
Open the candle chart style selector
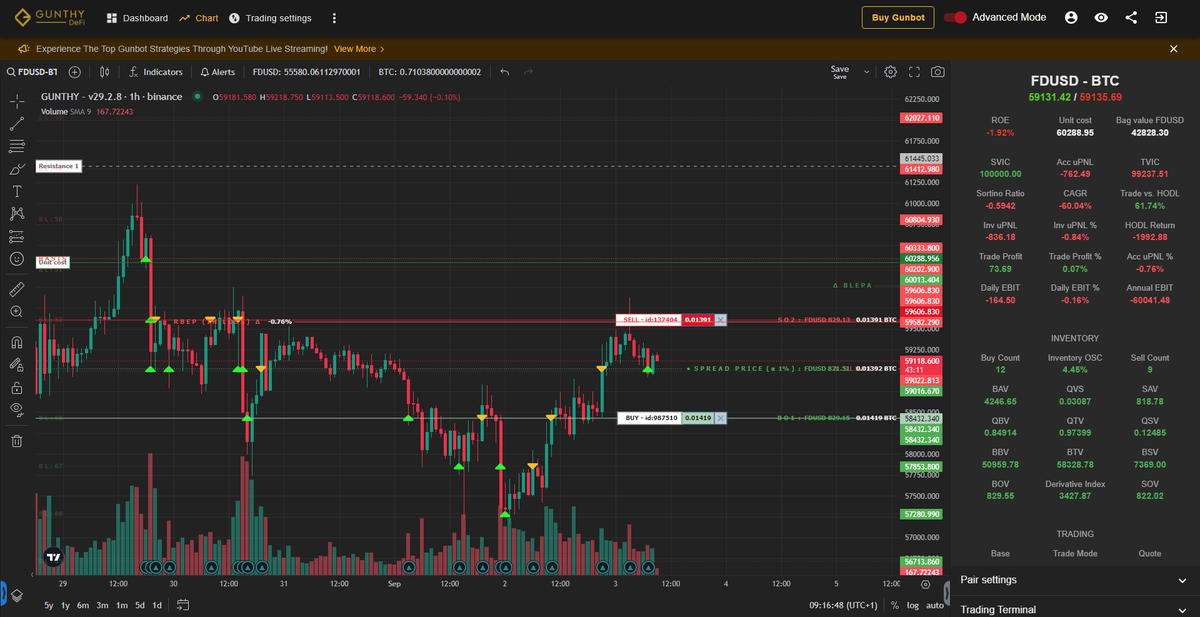tap(104, 72)
